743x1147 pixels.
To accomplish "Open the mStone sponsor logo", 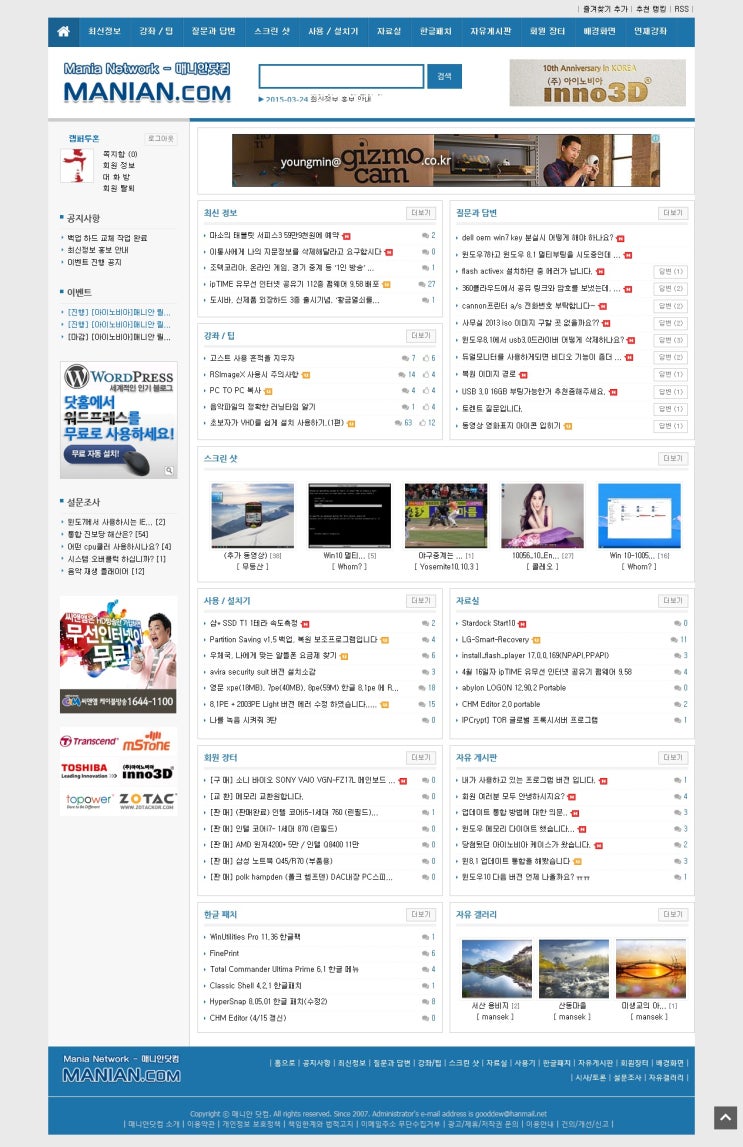I will (146, 741).
